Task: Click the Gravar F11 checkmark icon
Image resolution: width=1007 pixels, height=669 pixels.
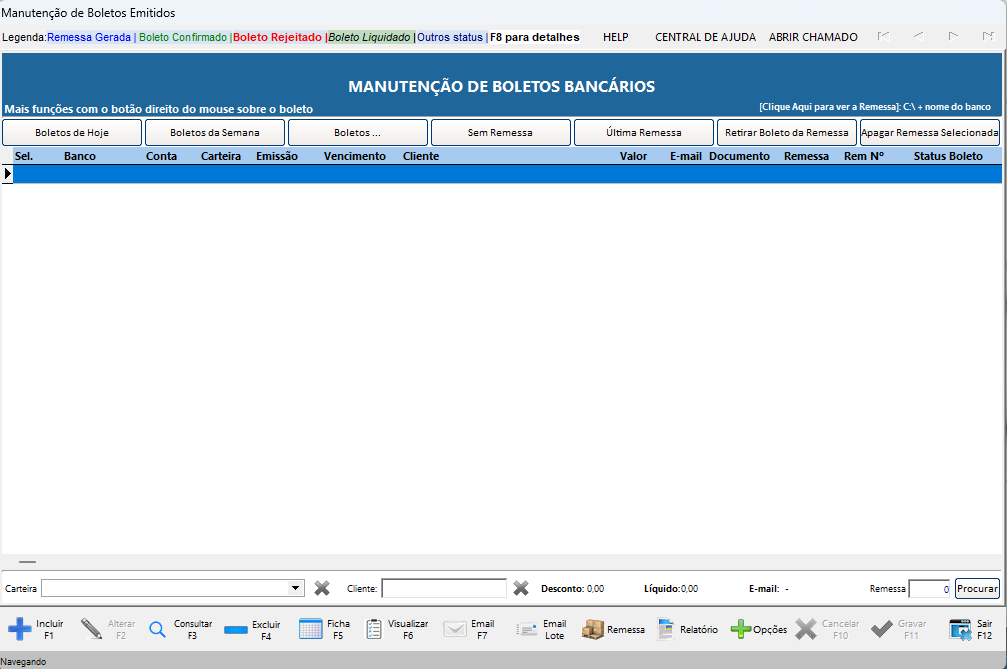Action: tap(882, 629)
